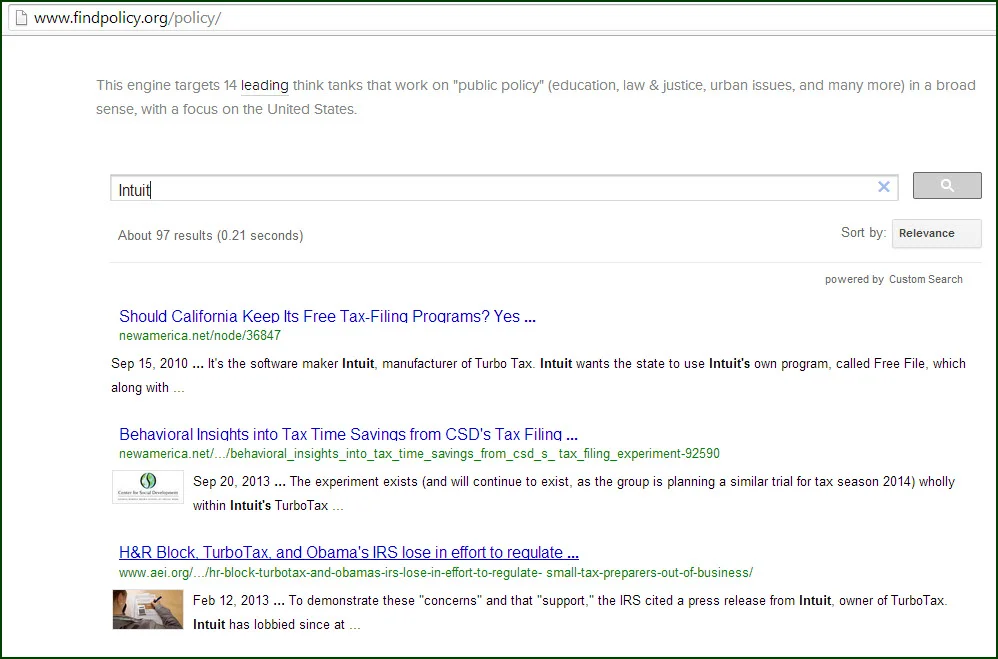
Task: Click the 'leading' link in the description
Action: 265,85
